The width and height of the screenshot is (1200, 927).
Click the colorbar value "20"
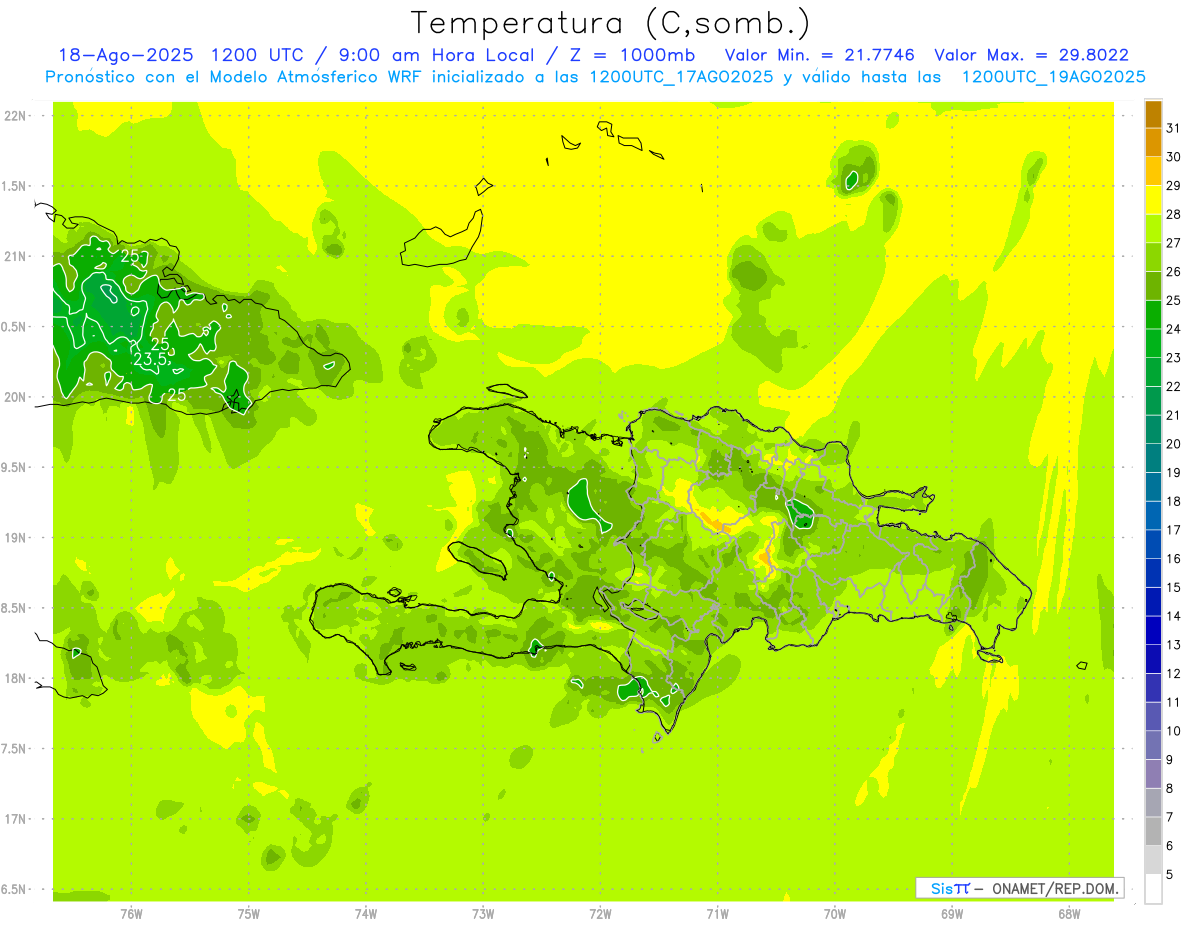1174,443
